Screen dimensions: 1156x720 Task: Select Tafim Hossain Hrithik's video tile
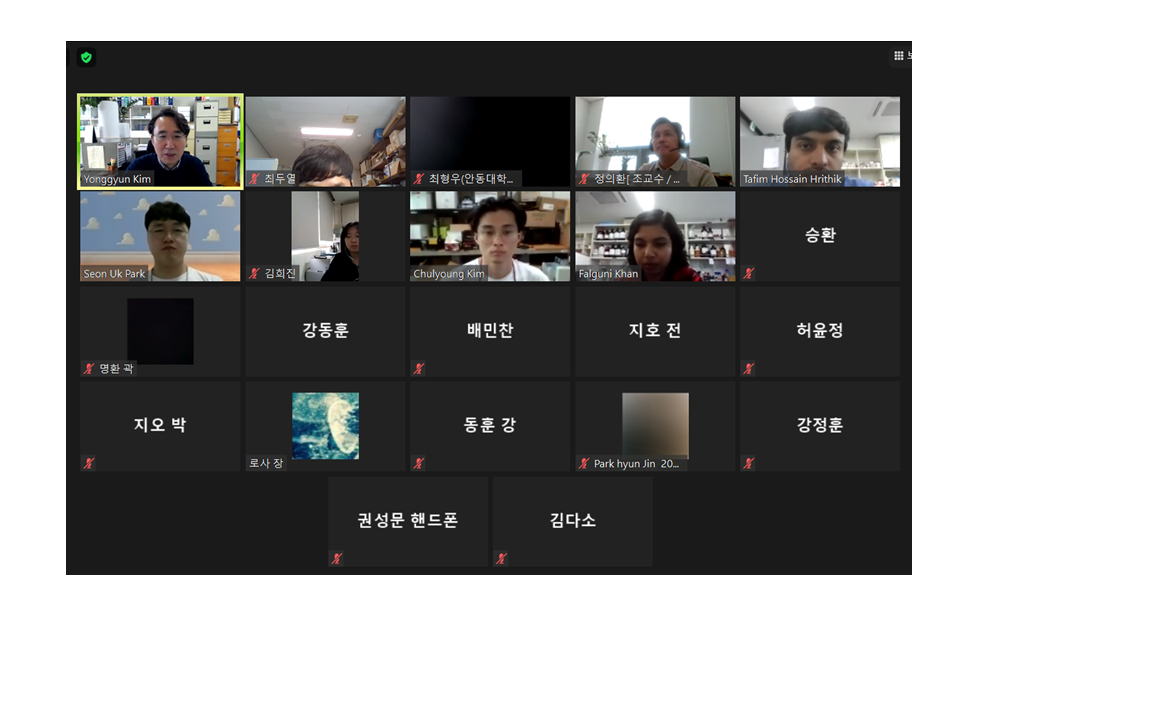coord(819,140)
